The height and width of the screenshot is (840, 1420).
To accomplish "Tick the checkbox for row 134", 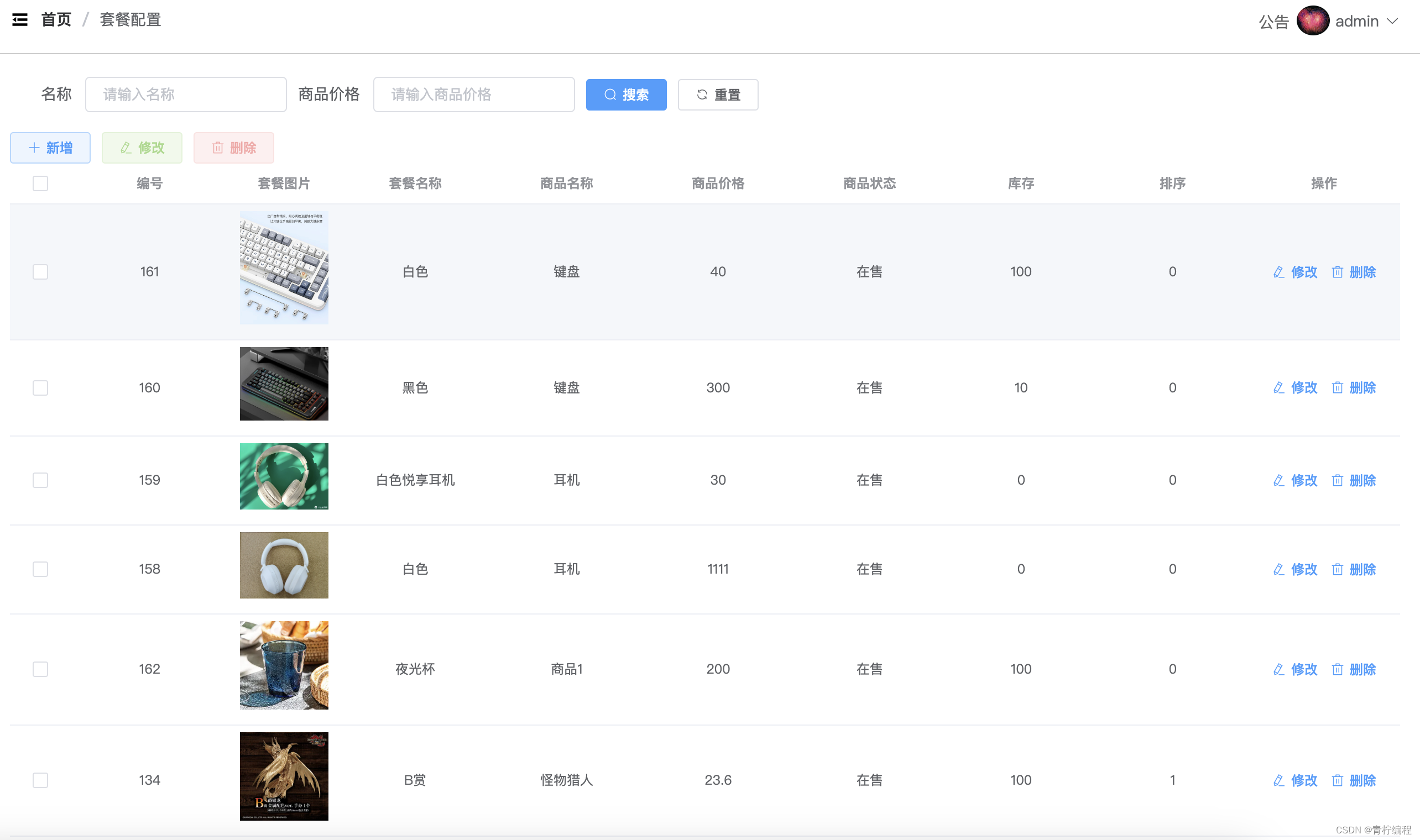I will tap(40, 780).
